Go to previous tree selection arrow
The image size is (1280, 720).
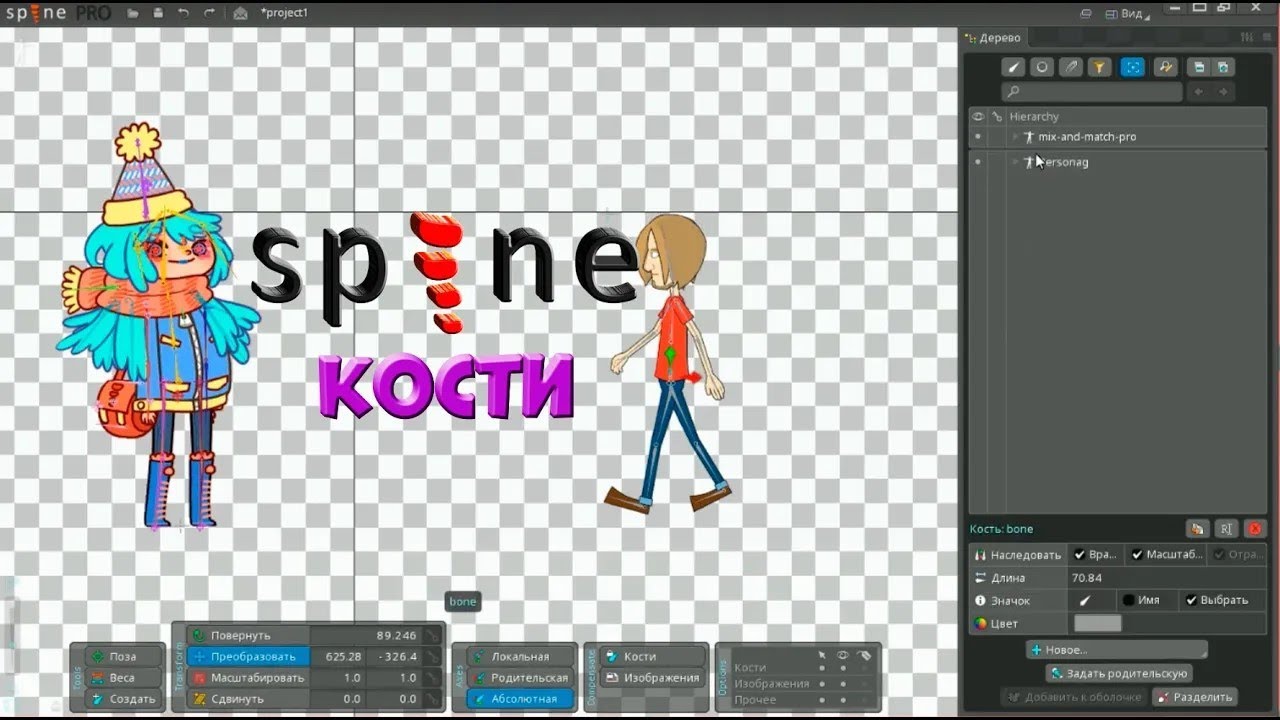point(1198,92)
